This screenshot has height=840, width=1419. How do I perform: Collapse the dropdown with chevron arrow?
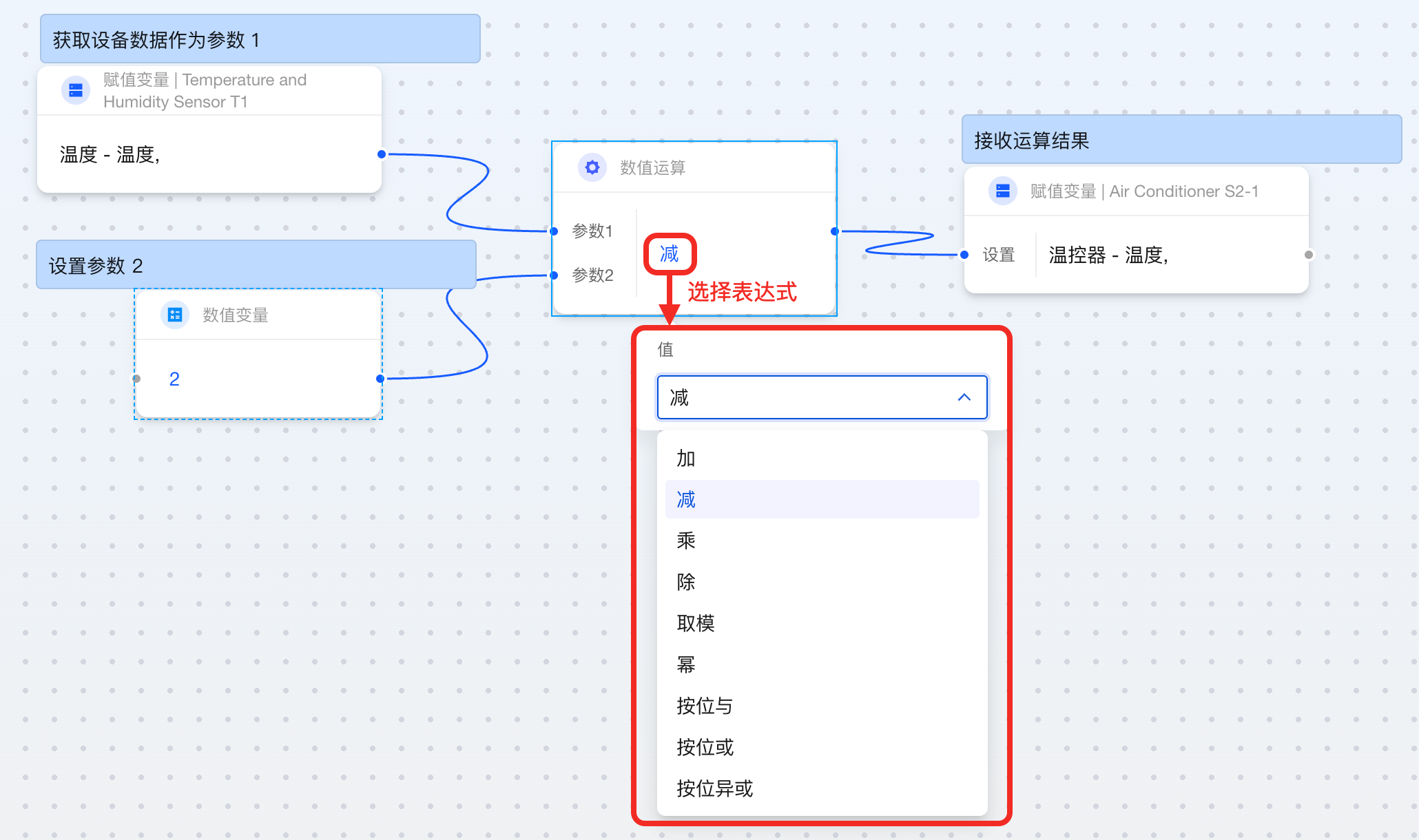964,397
